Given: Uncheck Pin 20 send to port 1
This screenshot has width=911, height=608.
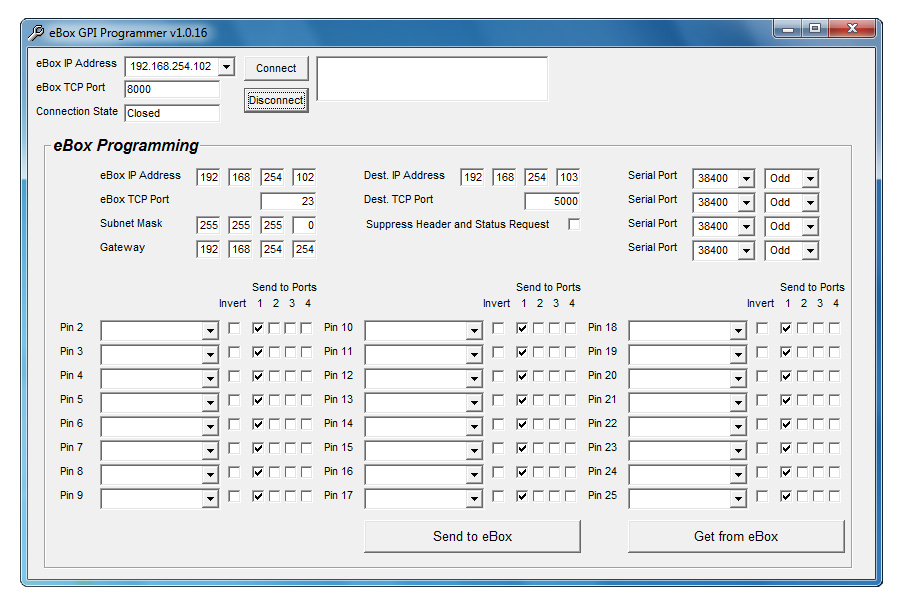Looking at the screenshot, I should 786,376.
